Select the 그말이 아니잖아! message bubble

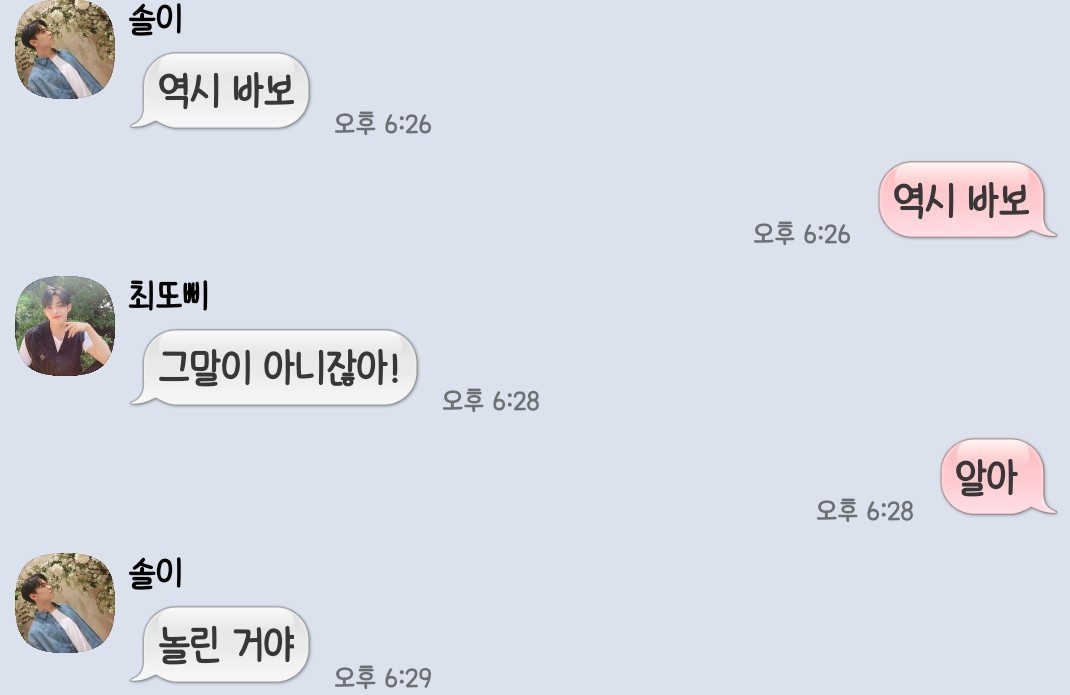coord(274,367)
